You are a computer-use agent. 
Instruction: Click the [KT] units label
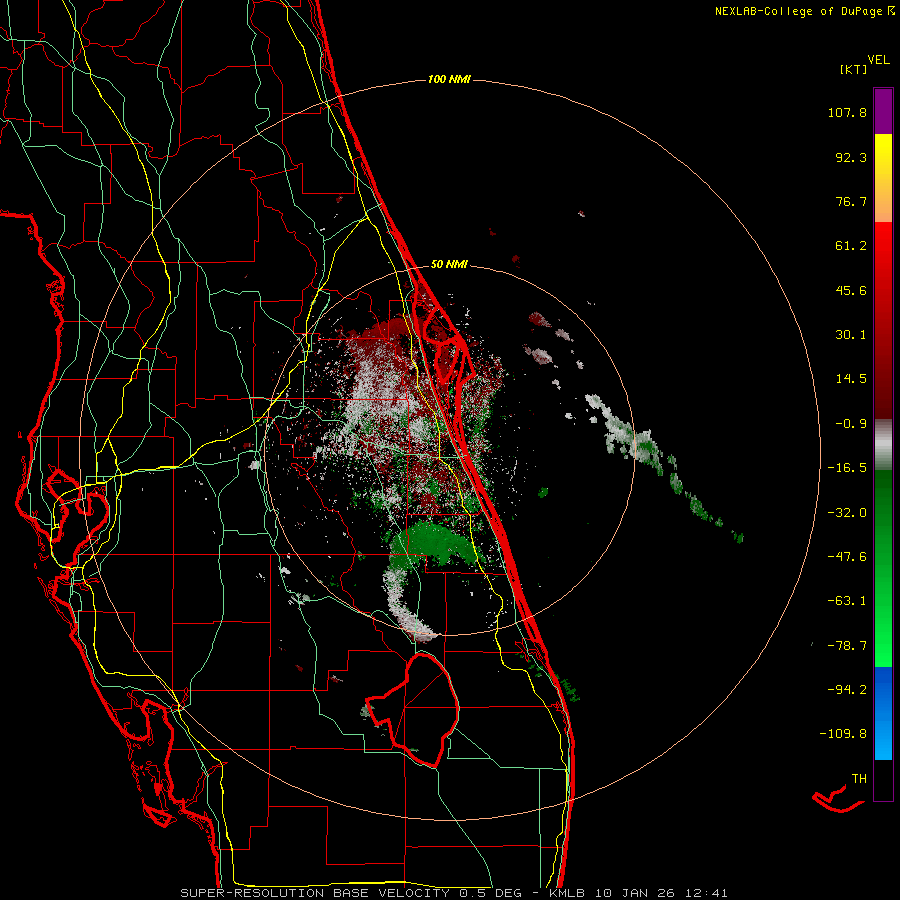tap(853, 69)
